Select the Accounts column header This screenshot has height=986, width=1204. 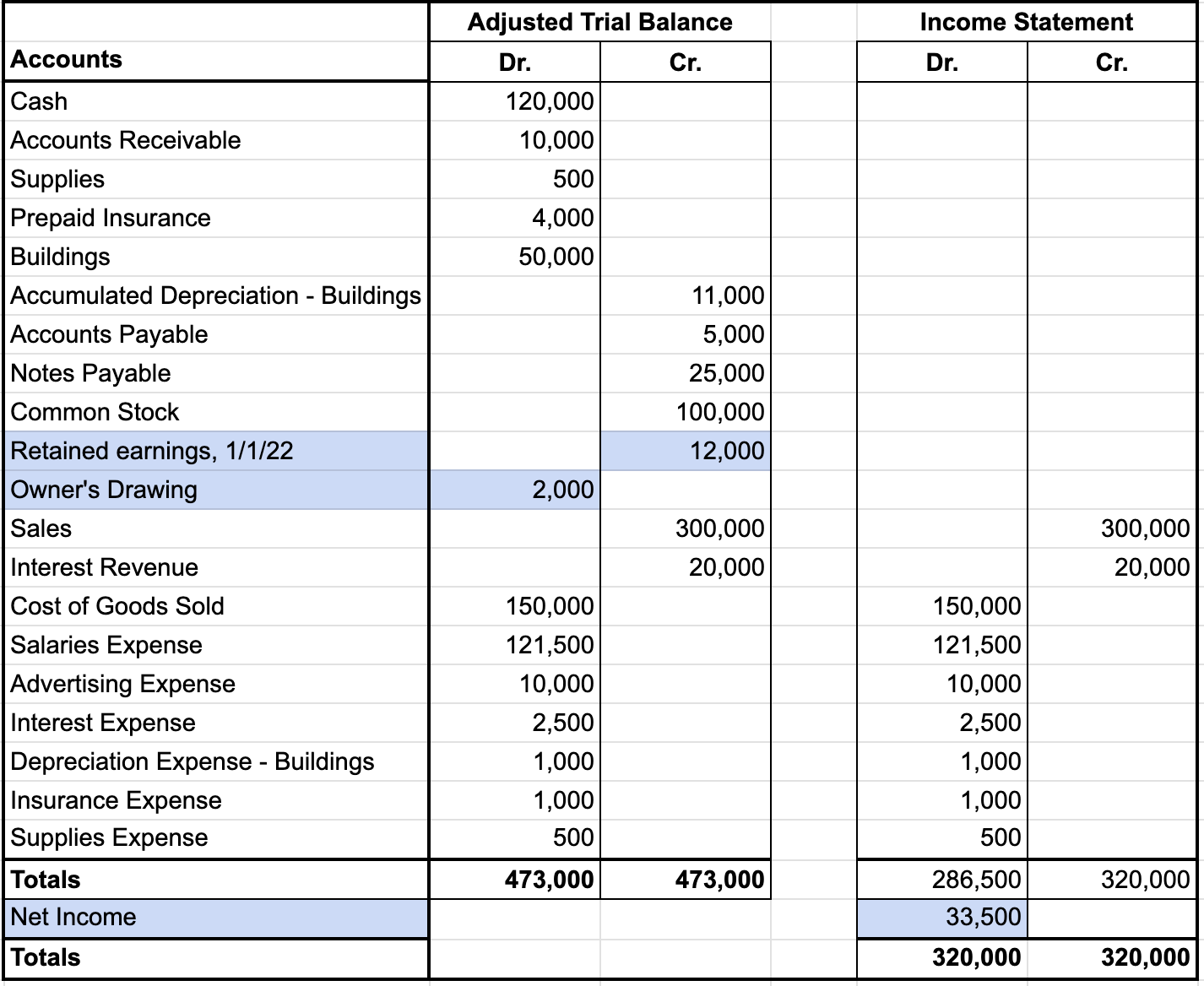(215, 61)
